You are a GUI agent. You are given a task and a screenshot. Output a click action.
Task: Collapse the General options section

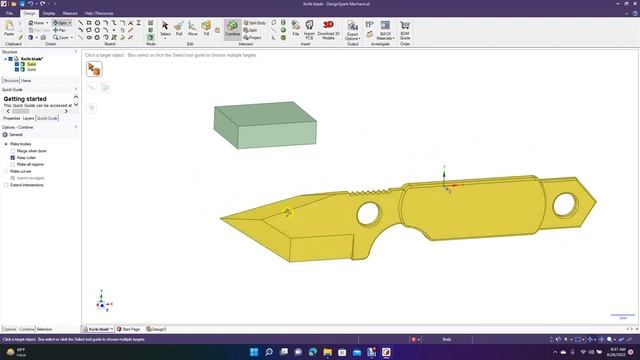click(x=5, y=135)
